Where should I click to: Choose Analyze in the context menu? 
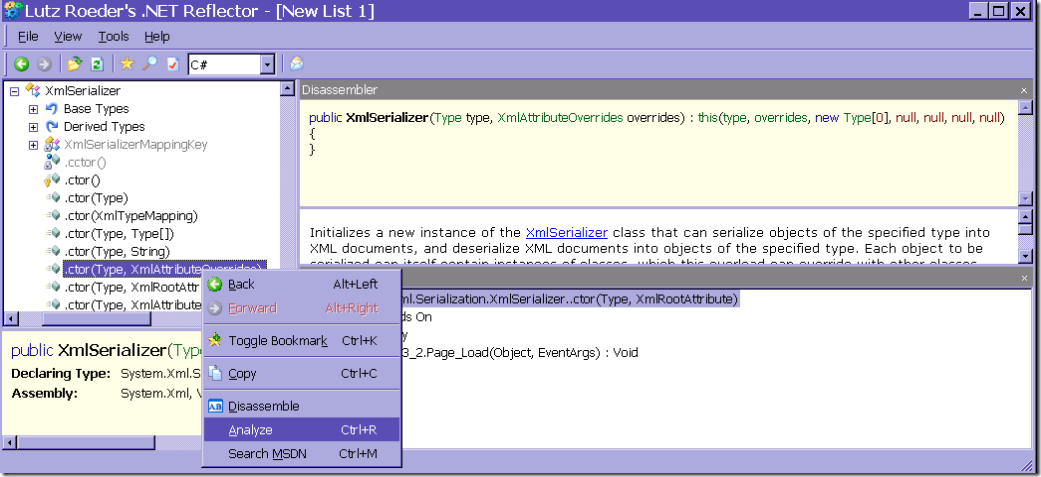click(301, 430)
